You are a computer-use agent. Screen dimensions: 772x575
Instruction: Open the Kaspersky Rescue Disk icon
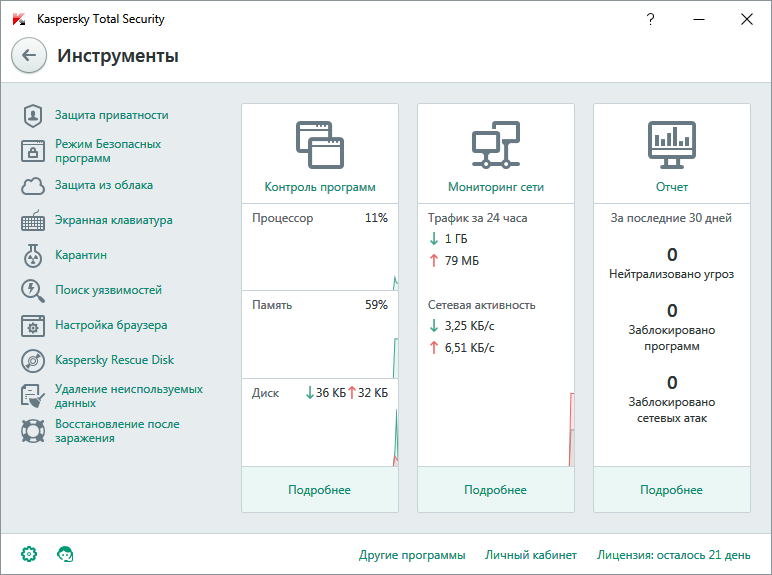(x=34, y=361)
